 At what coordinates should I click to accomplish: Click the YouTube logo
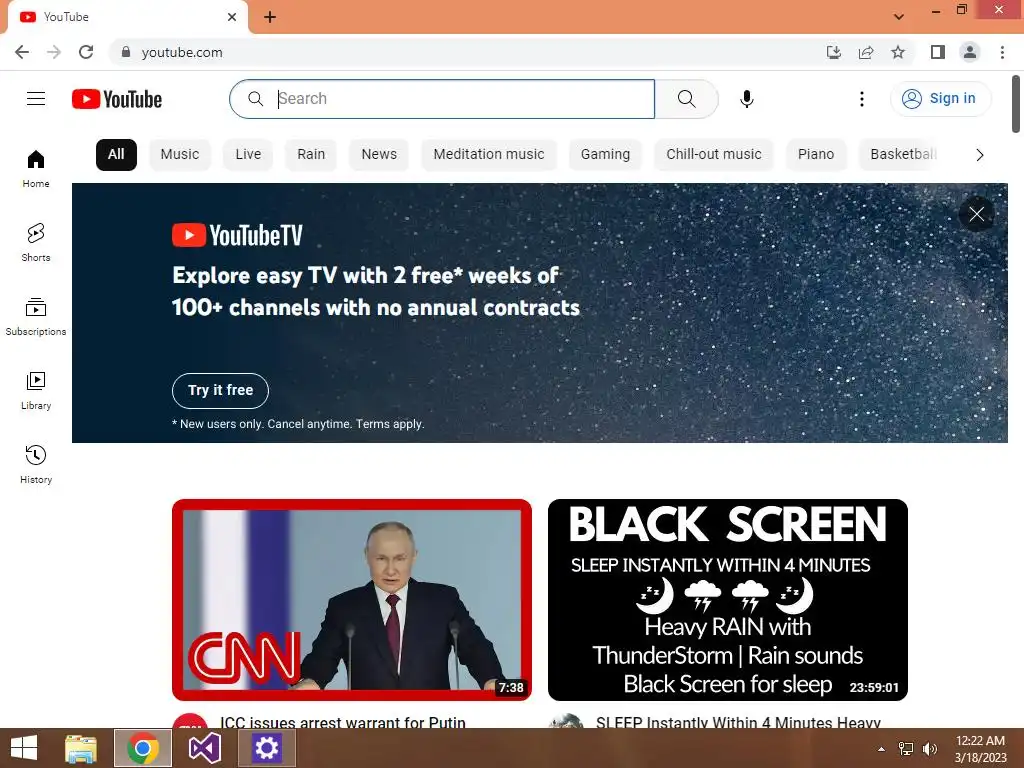pyautogui.click(x=117, y=99)
